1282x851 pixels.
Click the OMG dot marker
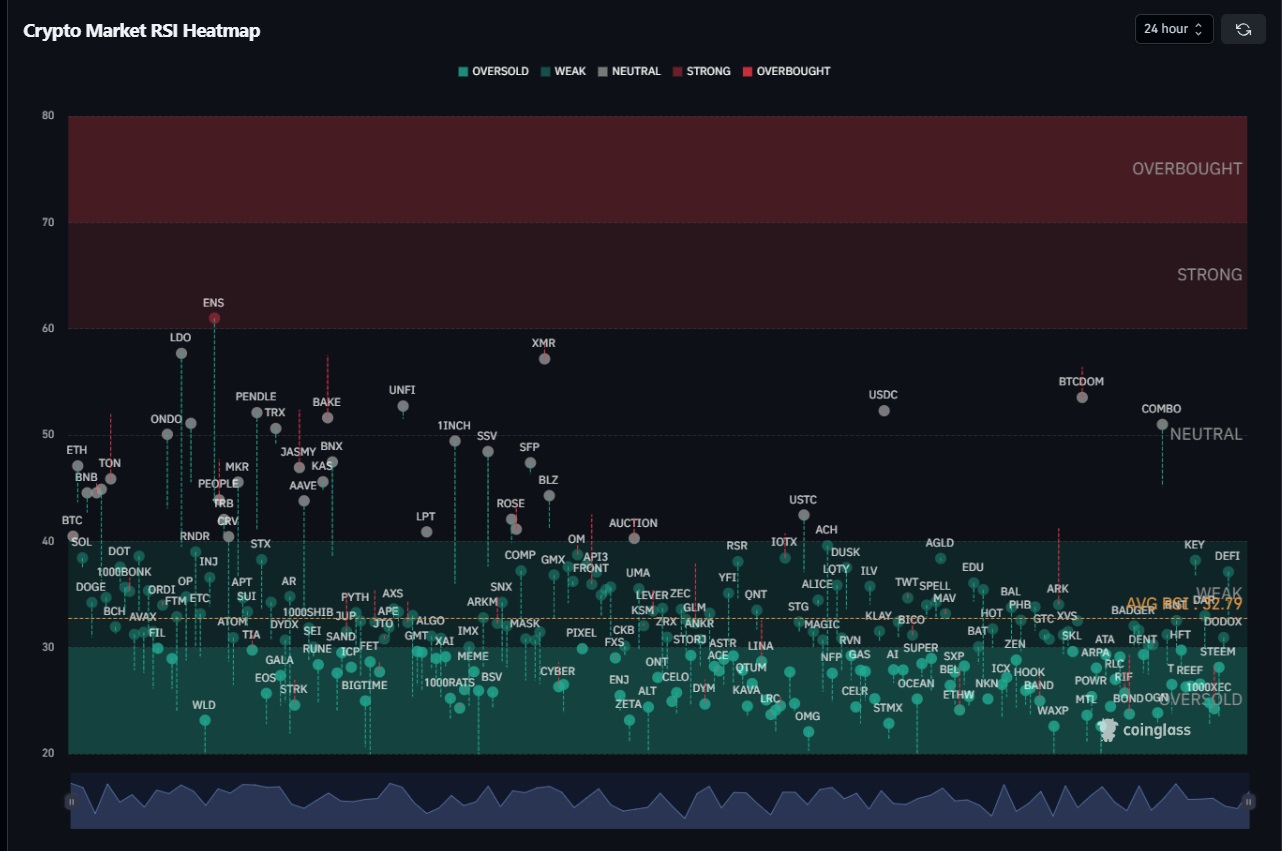click(808, 731)
